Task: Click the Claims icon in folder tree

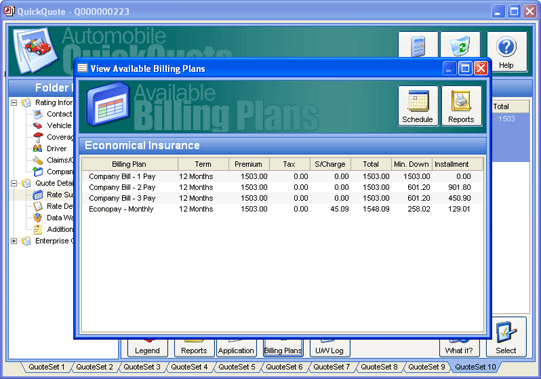Action: [x=38, y=160]
